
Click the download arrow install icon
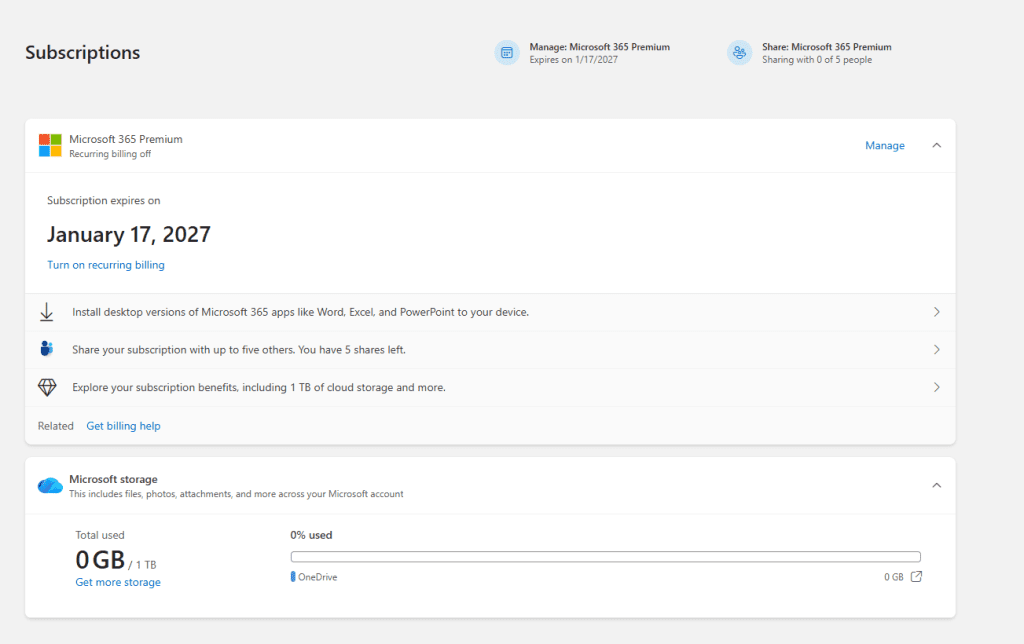[47, 312]
